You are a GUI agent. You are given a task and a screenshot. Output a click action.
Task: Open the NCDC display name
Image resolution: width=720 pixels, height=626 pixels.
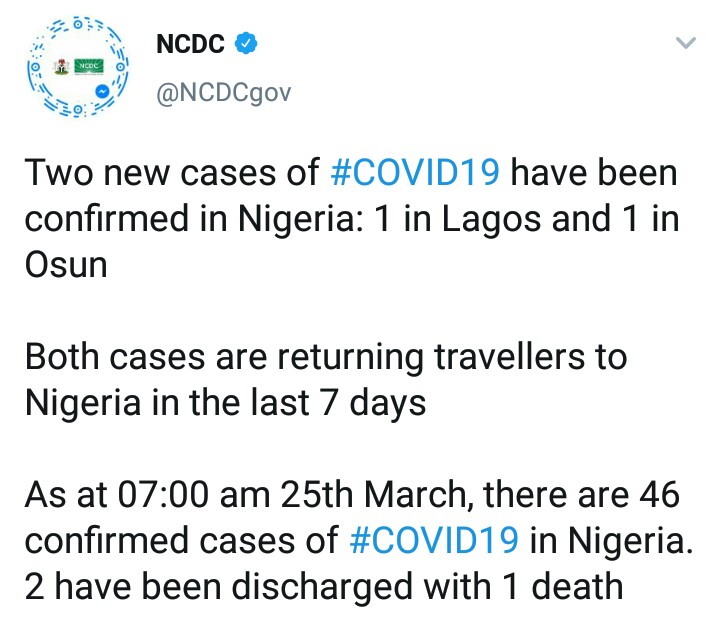190,44
